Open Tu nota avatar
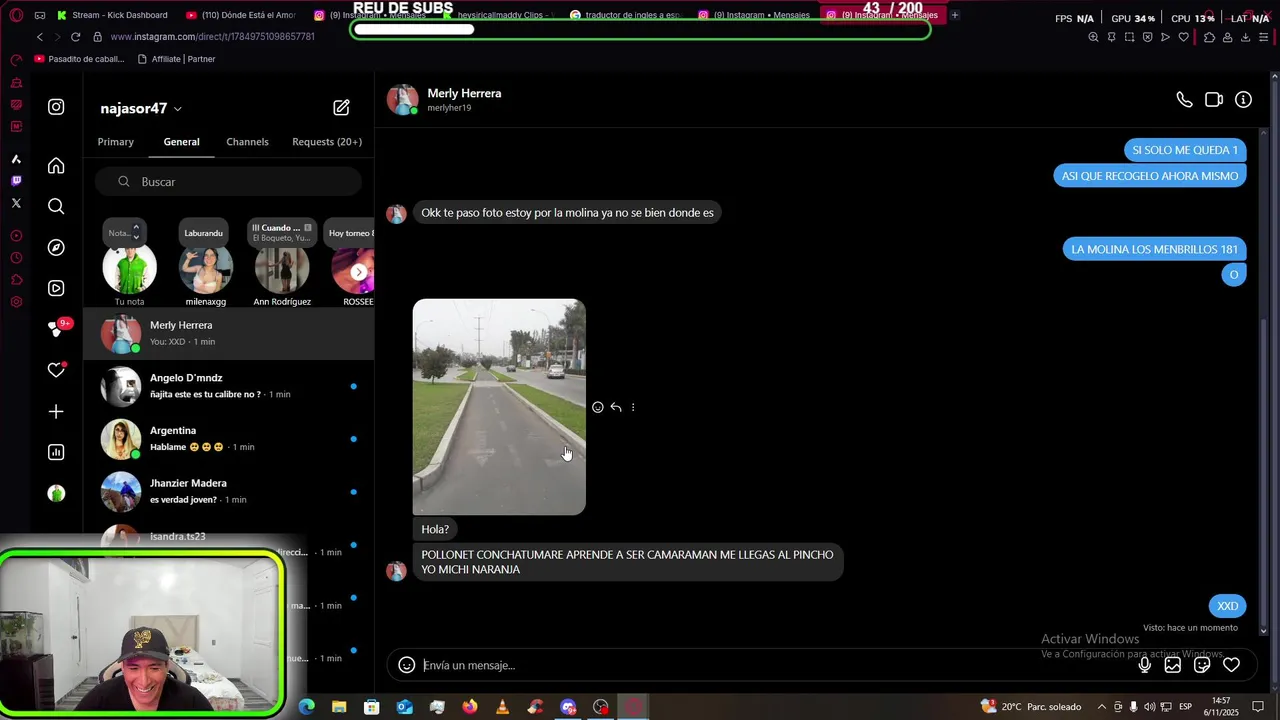Image resolution: width=1280 pixels, height=720 pixels. tap(130, 269)
